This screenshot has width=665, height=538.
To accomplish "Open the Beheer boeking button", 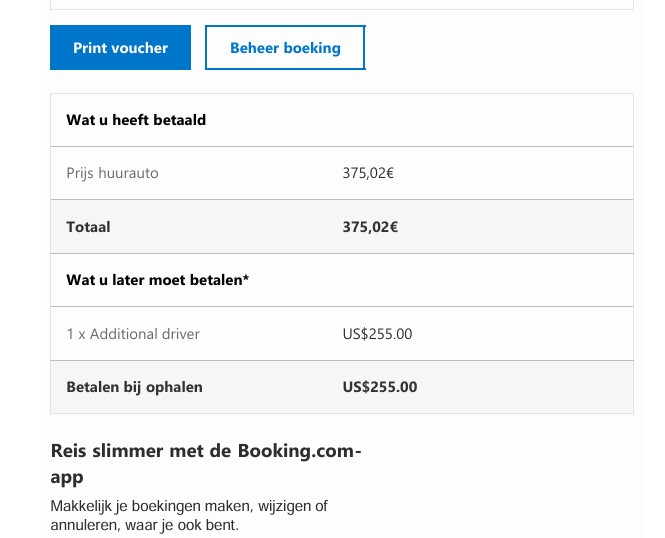I will [285, 47].
